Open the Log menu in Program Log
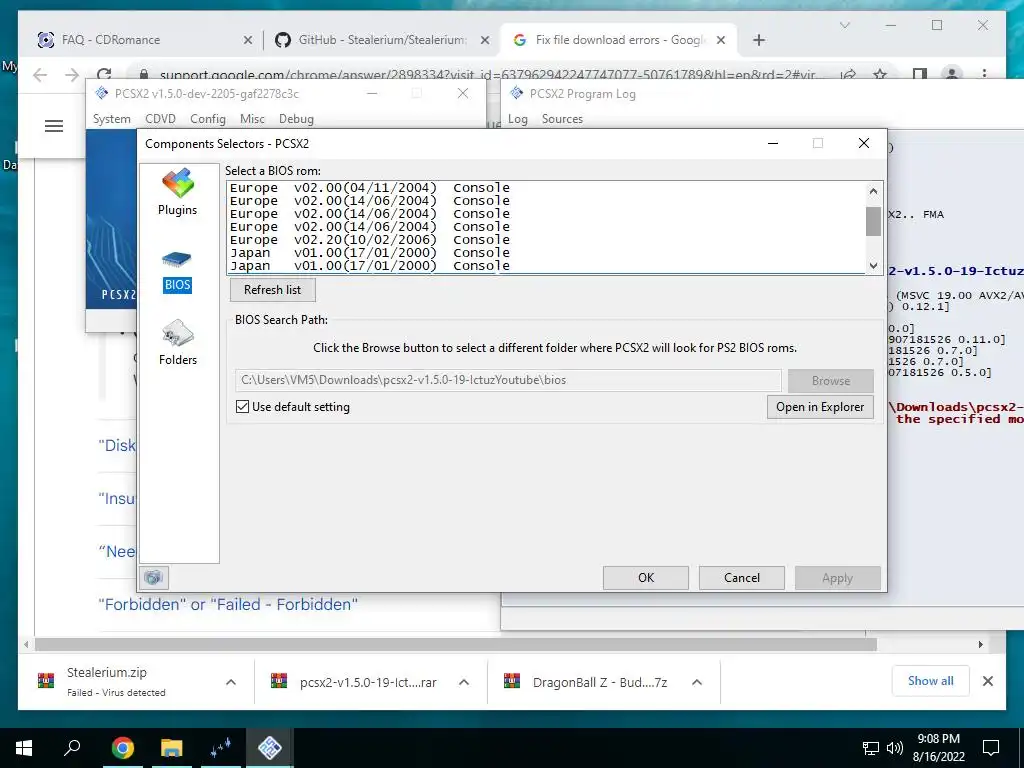This screenshot has height=768, width=1024. [x=518, y=119]
